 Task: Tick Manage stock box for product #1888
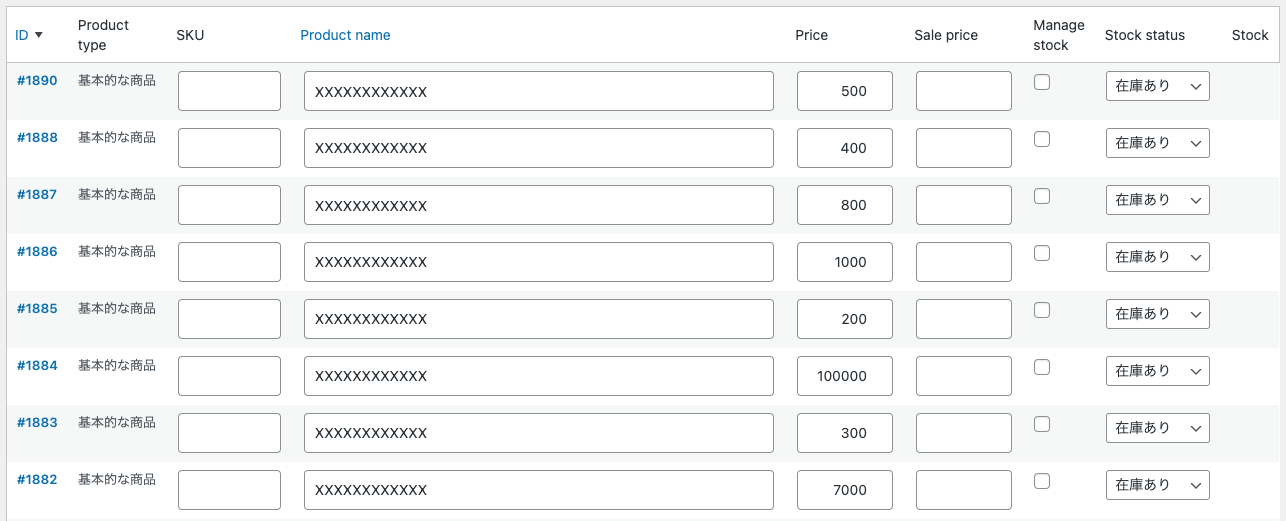[x=1042, y=140]
